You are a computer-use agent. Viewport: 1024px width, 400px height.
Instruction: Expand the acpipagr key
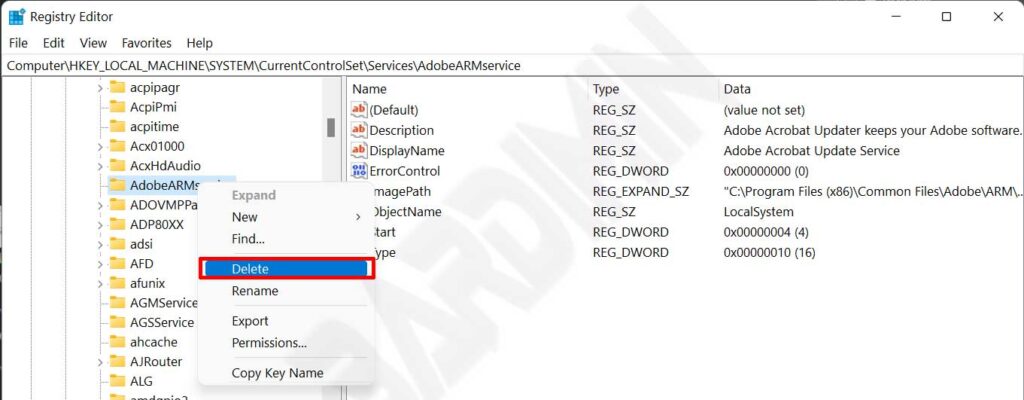pos(100,88)
